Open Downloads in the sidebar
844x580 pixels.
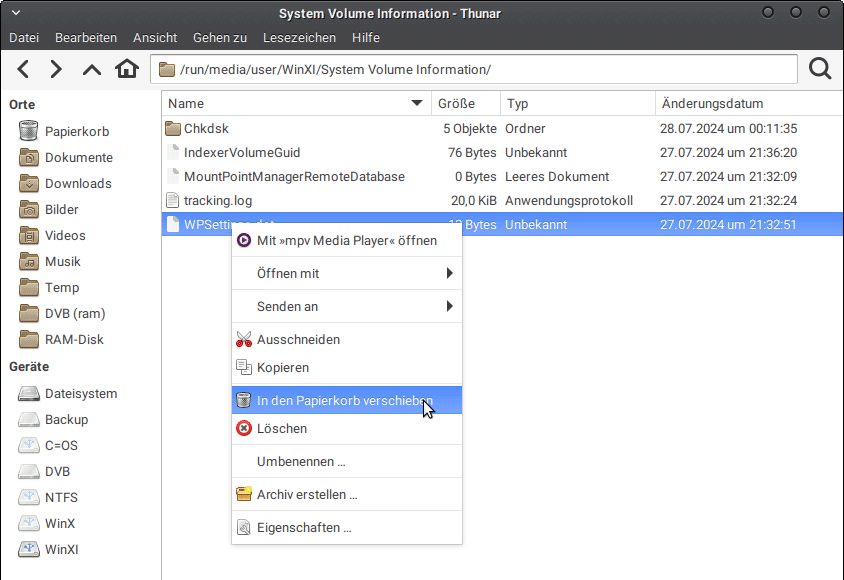(65, 183)
